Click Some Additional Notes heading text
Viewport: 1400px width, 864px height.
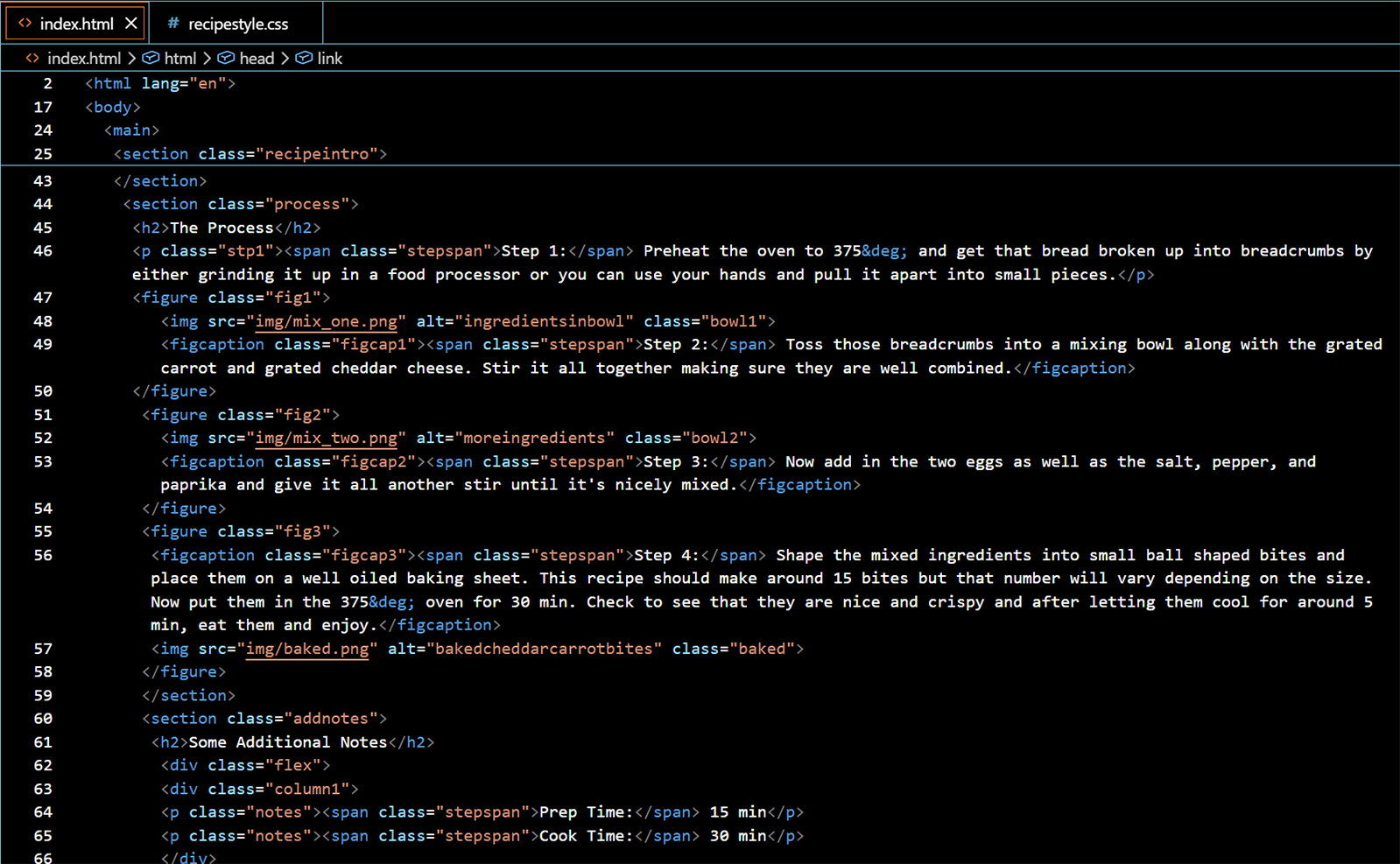tap(288, 742)
